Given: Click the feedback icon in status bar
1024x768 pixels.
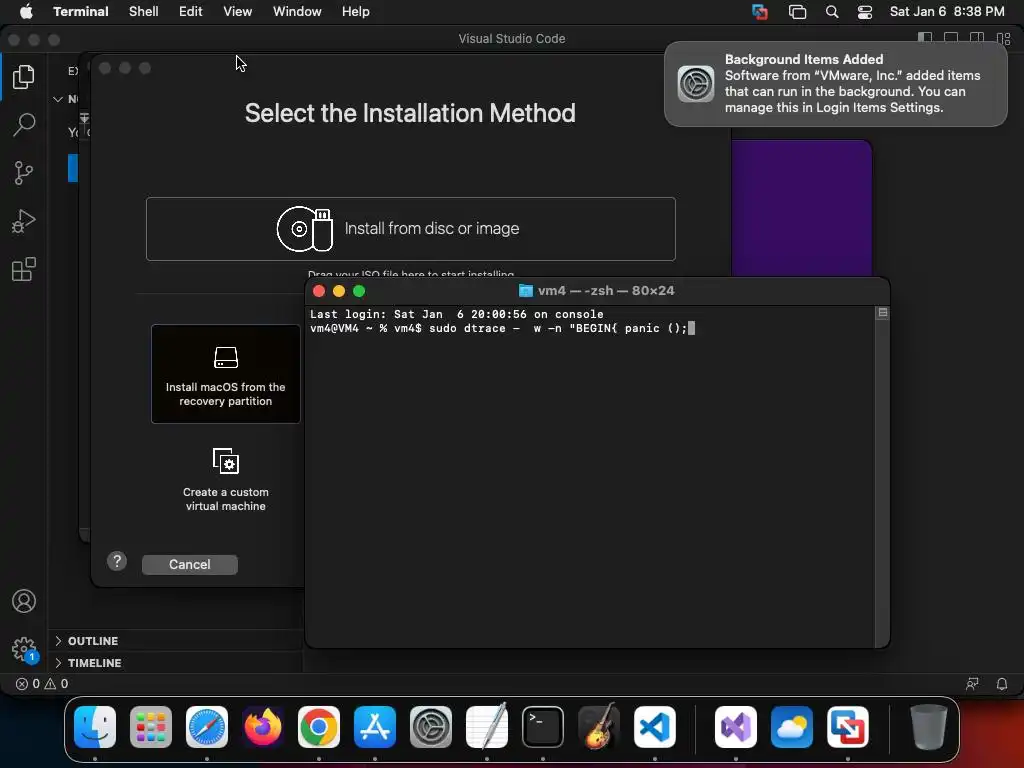Looking at the screenshot, I should coord(972,684).
